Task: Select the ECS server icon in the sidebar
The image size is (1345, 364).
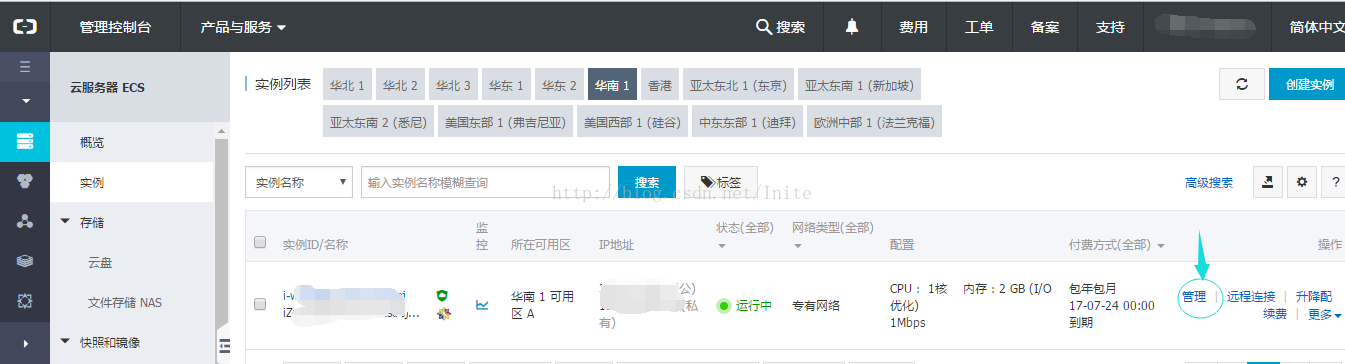Action: [x=25, y=141]
